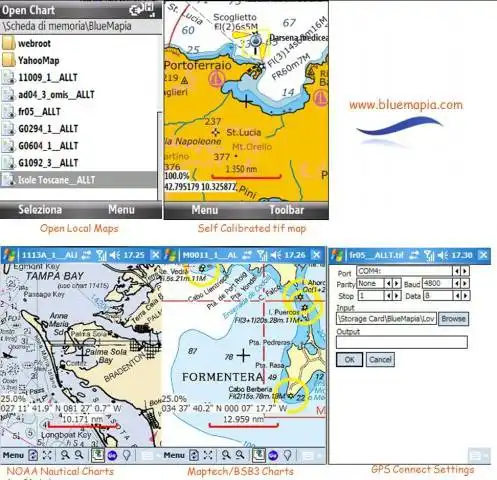The height and width of the screenshot is (480, 497).
Task: Click Cancel in GPS Connect Settings
Action: (x=380, y=360)
